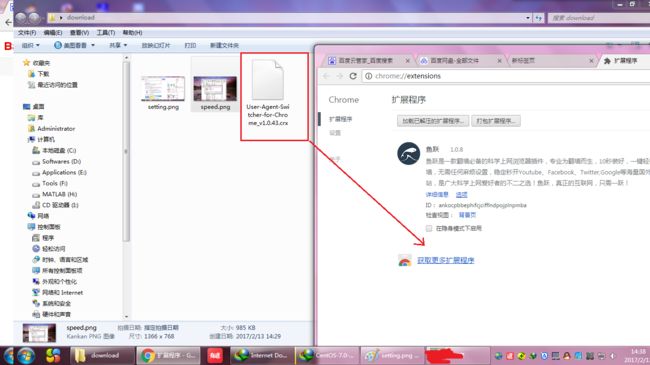The width and height of the screenshot is (650, 365).
Task: Switch to Internet Download Manager on taskbar
Action: (x=262, y=355)
